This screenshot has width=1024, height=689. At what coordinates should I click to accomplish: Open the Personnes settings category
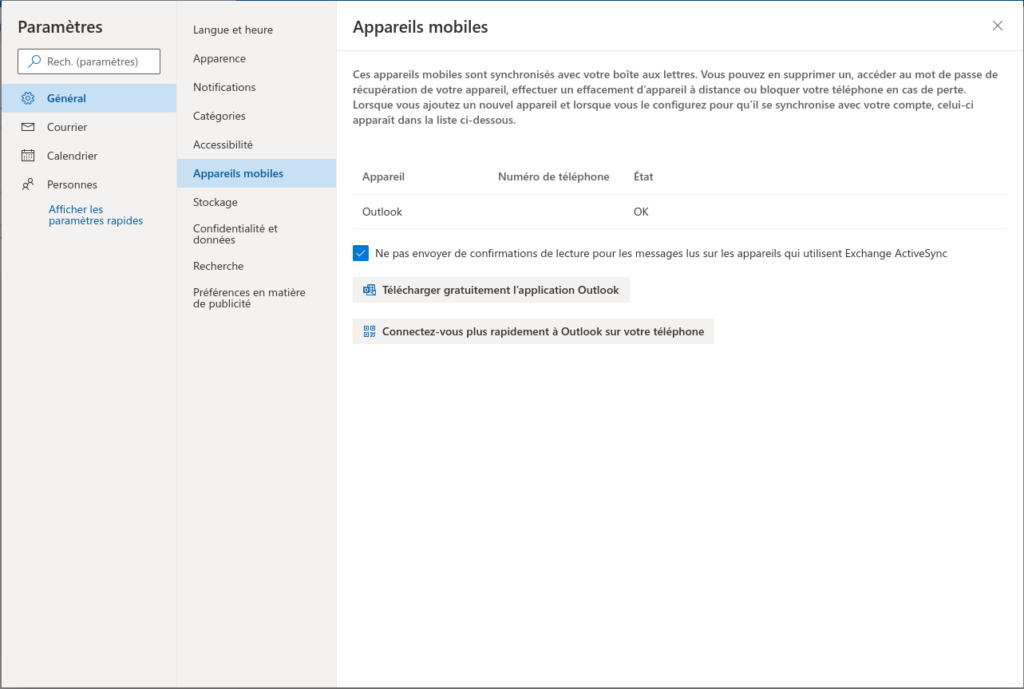point(89,185)
